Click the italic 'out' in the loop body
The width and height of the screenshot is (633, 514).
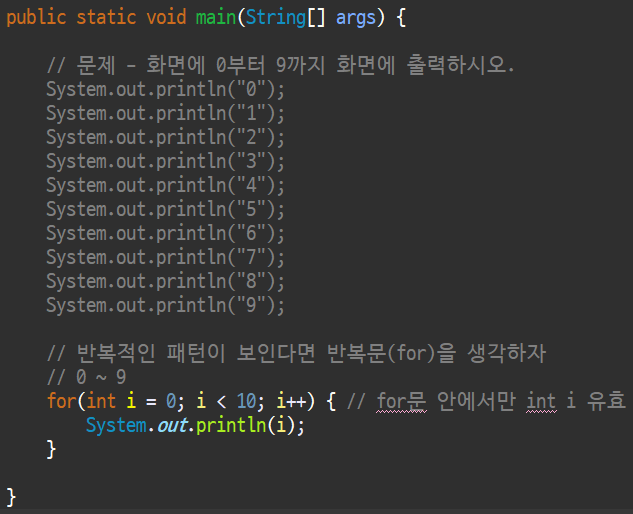coord(172,426)
